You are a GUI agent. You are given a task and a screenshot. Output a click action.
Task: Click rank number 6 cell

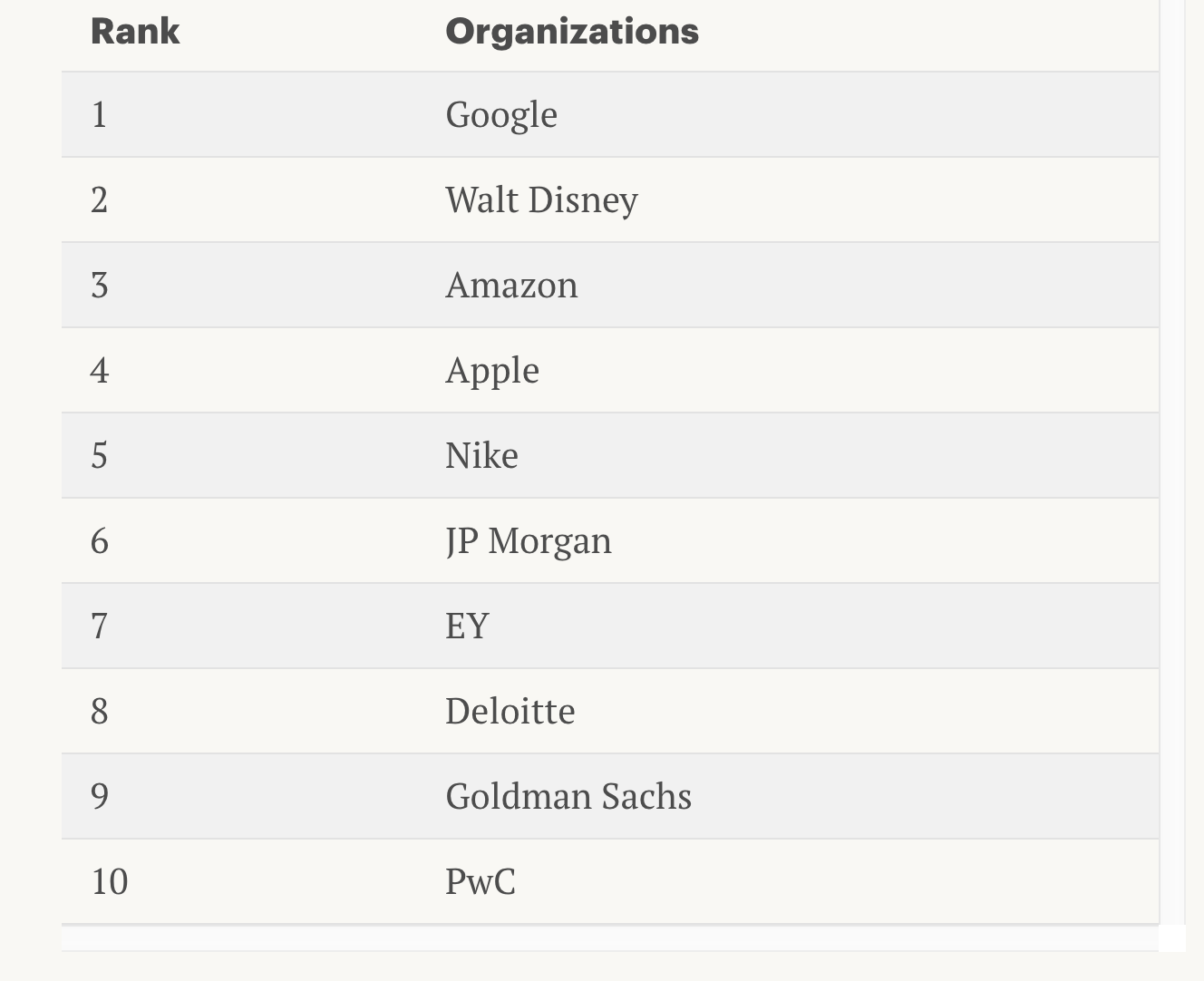coord(100,541)
